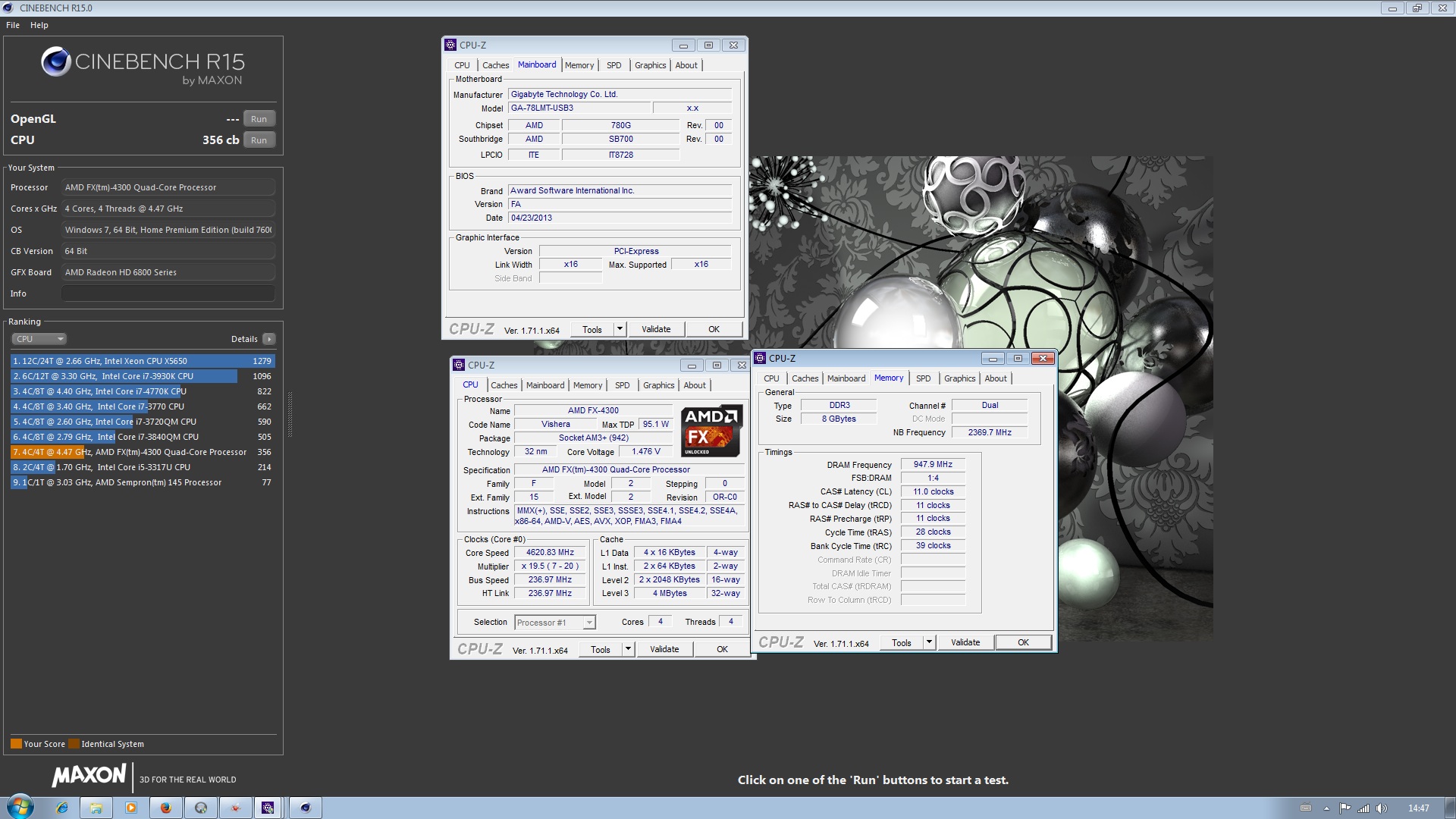Image resolution: width=1456 pixels, height=819 pixels.
Task: Switch to Firefox in the taskbar
Action: coord(165,808)
